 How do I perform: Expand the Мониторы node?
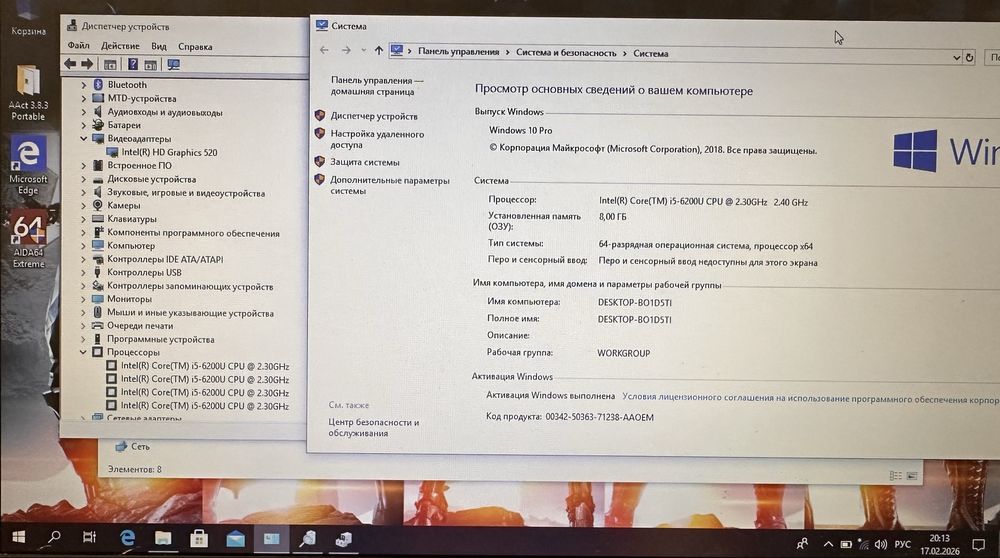pos(84,299)
